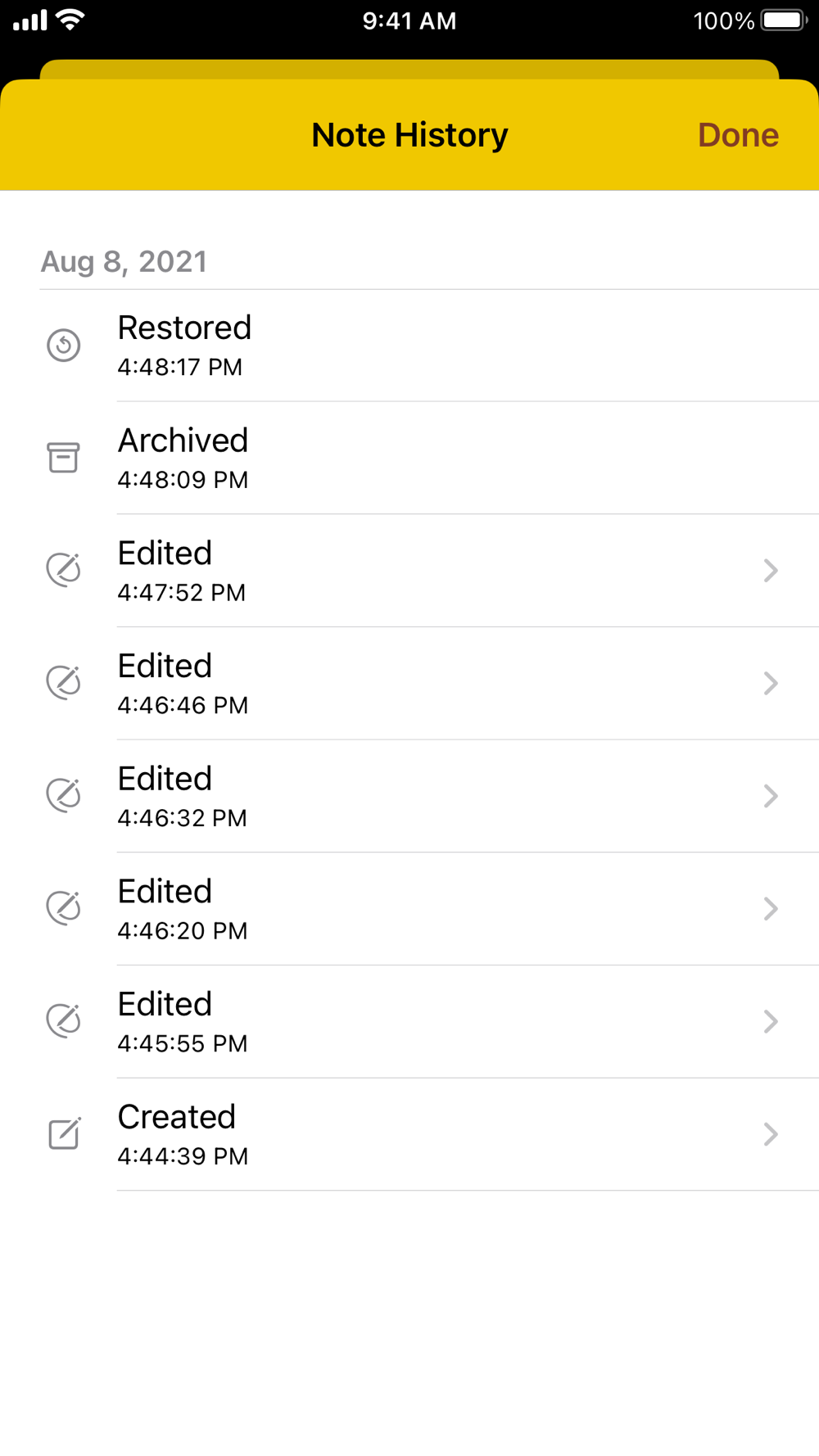Tap the pencil icon for 4:47:52 PM edit
Image resolution: width=819 pixels, height=1456 pixels.
pyautogui.click(x=63, y=570)
